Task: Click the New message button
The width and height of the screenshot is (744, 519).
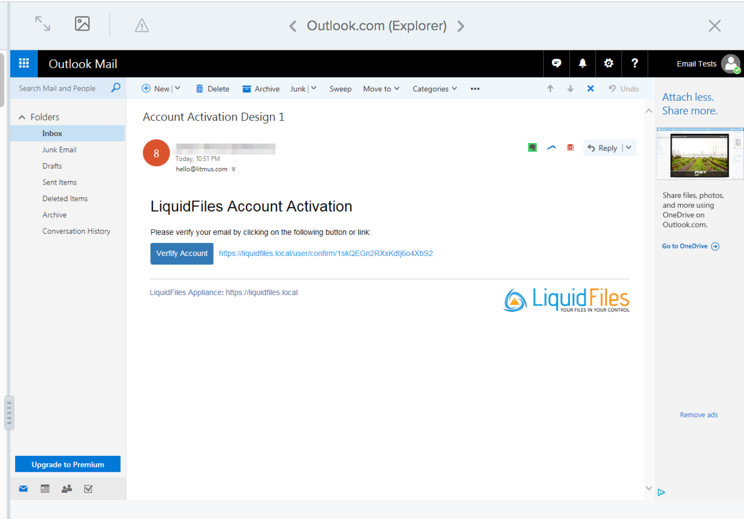Action: coord(156,89)
